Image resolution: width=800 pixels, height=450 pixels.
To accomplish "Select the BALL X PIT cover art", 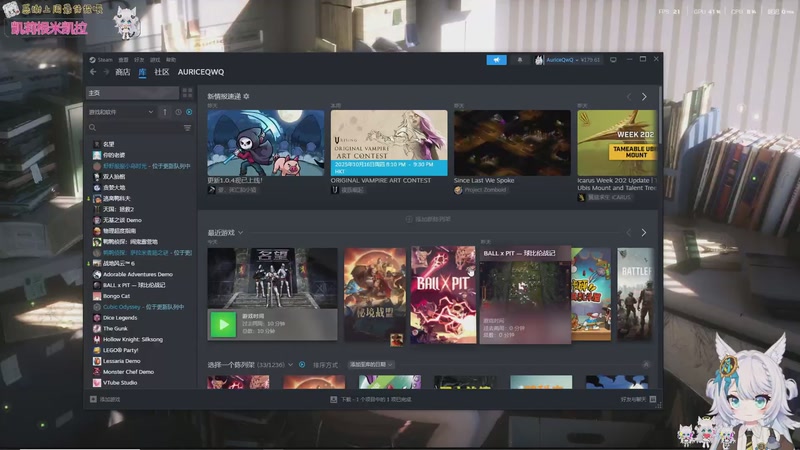I will pyautogui.click(x=443, y=295).
